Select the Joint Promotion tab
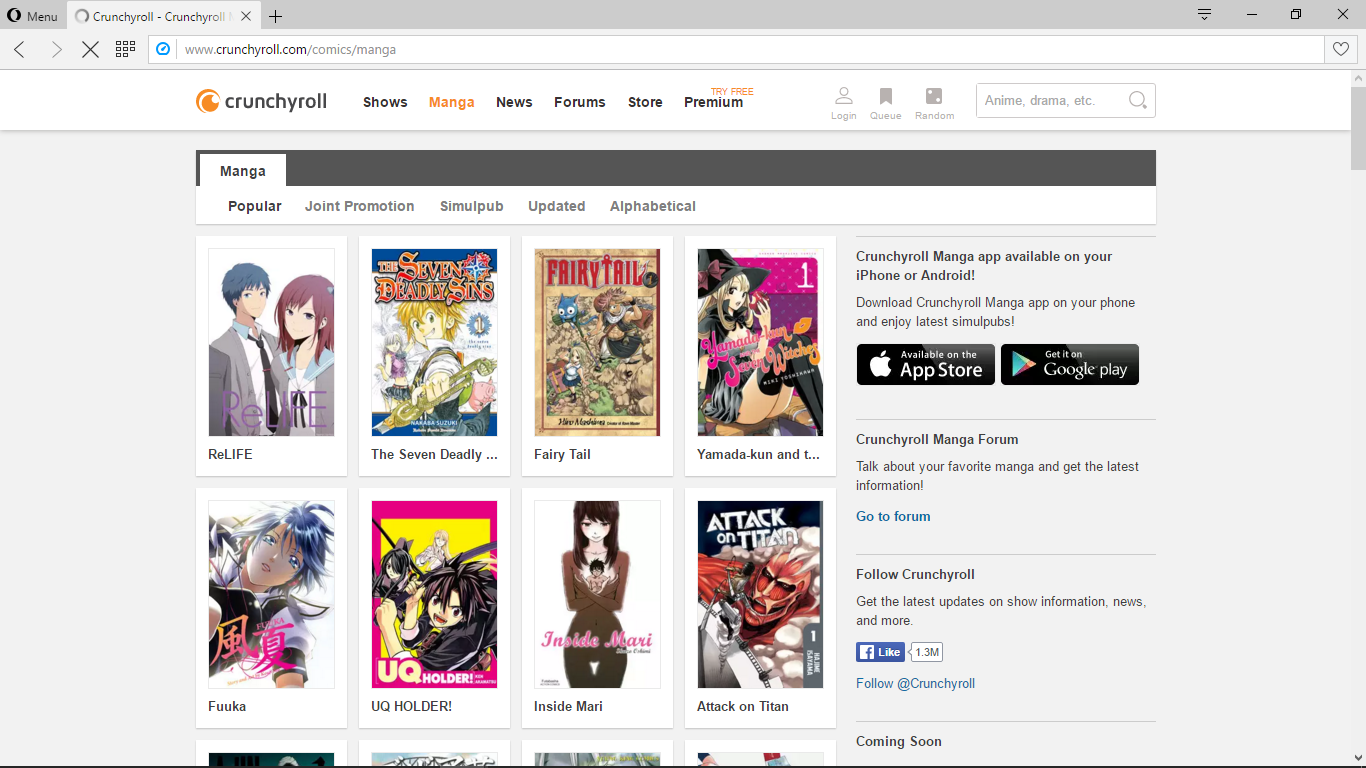Image resolution: width=1366 pixels, height=768 pixels. (x=359, y=206)
